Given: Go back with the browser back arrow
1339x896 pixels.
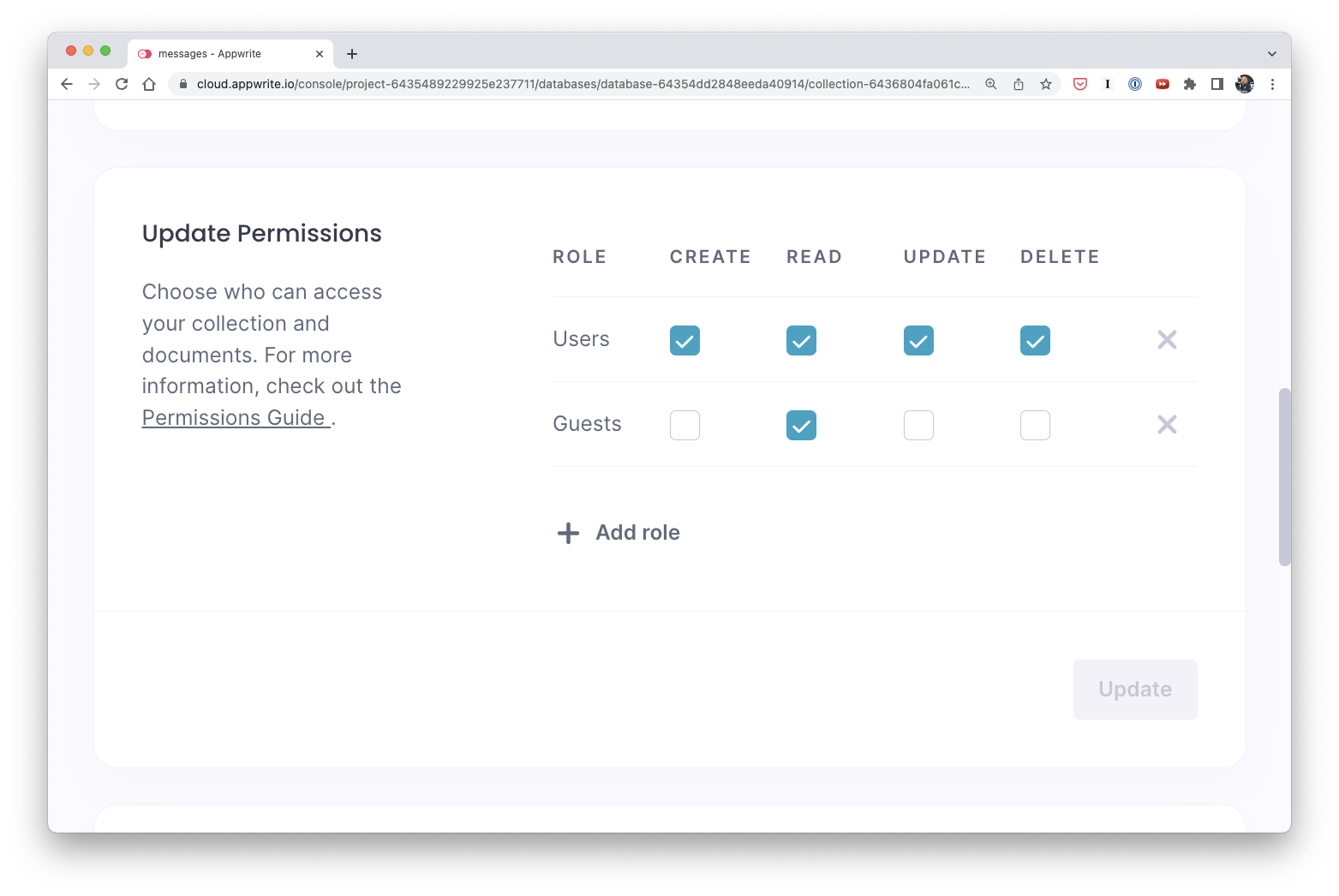Looking at the screenshot, I should tap(67, 84).
